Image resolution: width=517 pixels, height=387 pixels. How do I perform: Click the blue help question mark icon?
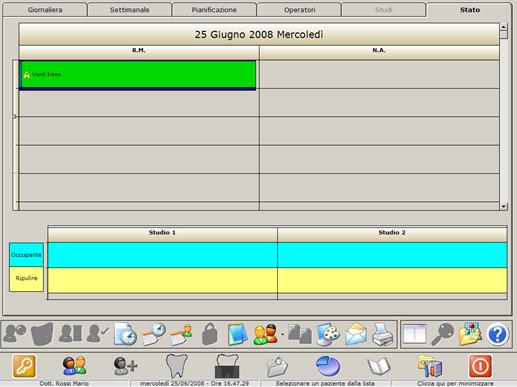pyautogui.click(x=497, y=334)
